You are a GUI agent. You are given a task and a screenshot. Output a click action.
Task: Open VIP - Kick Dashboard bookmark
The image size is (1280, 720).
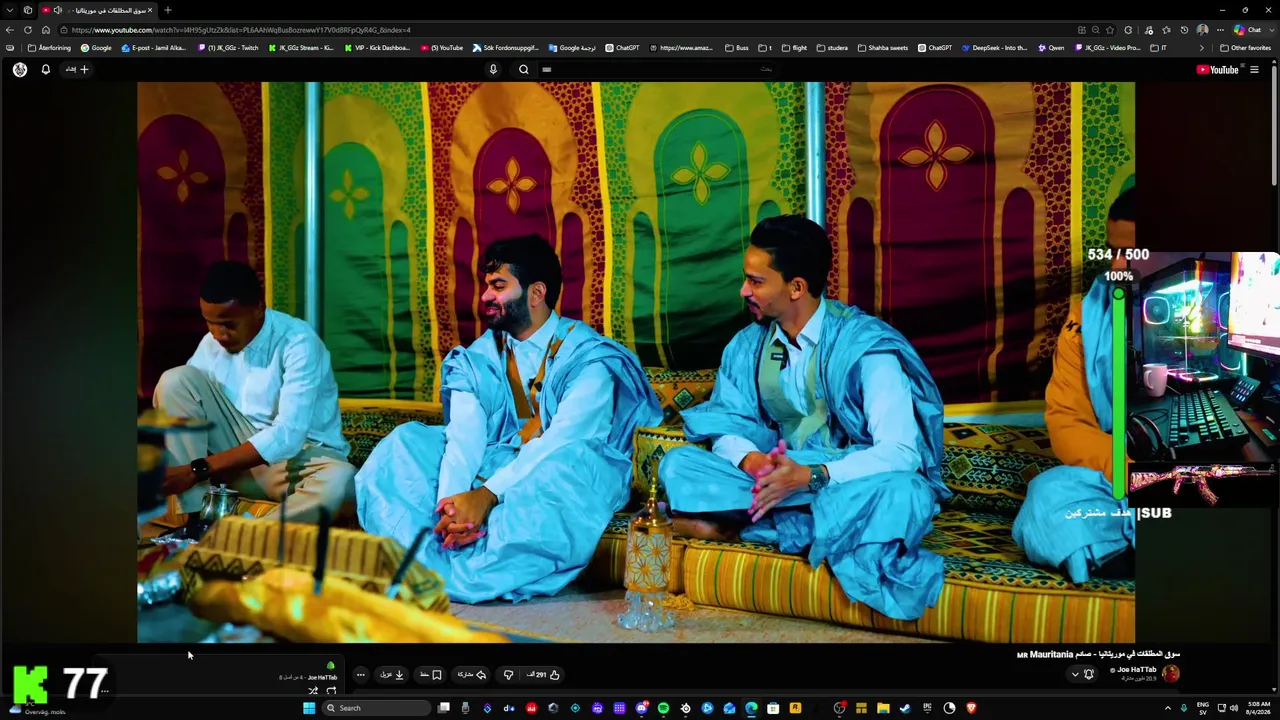tap(377, 48)
